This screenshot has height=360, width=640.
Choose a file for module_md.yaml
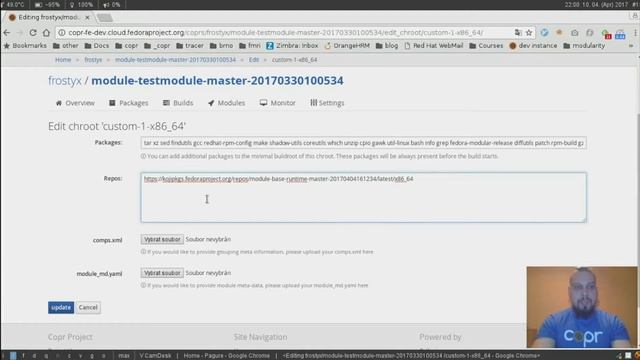tap(162, 273)
